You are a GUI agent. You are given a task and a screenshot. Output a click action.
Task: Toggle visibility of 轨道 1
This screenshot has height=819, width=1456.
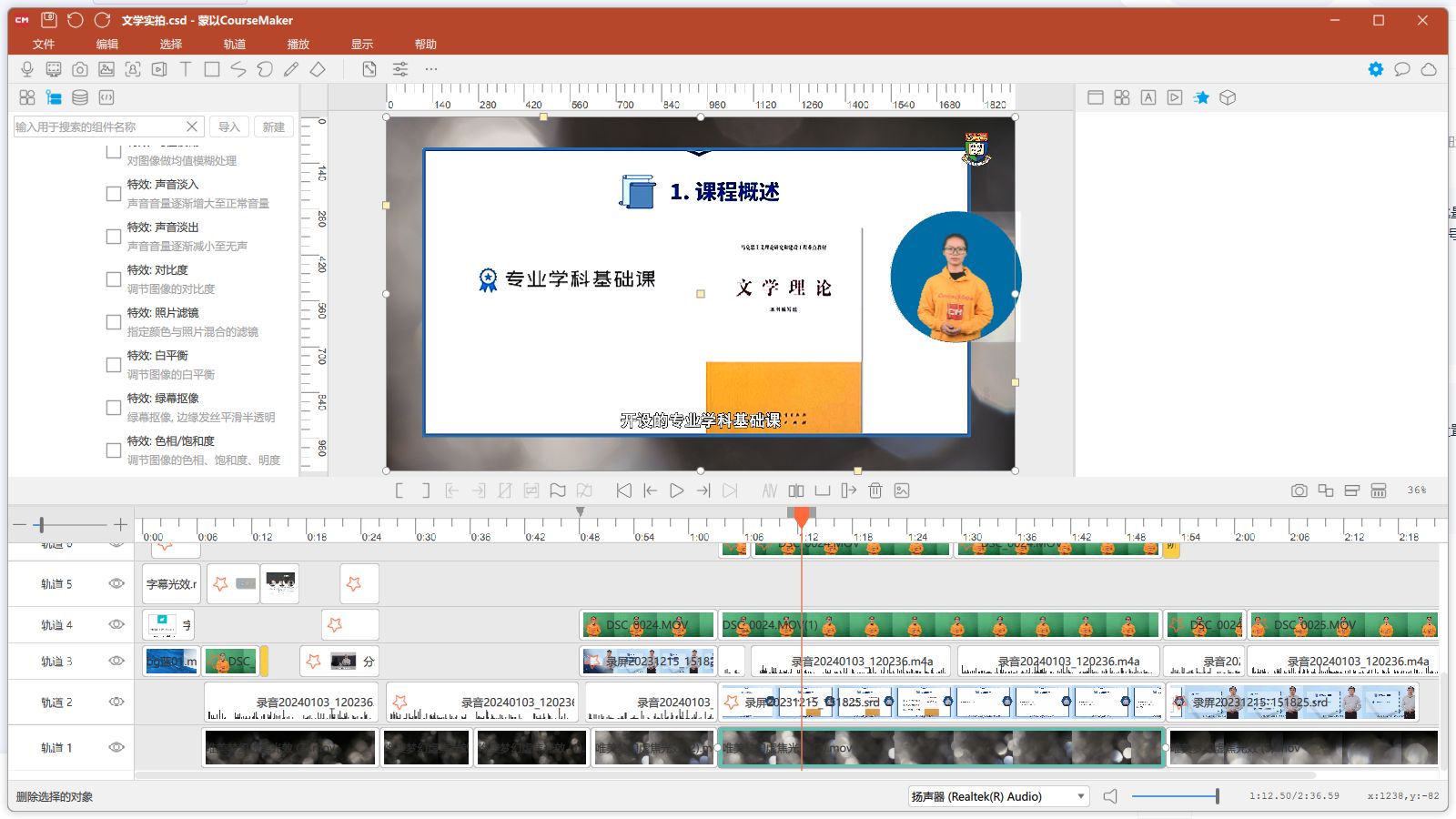pos(116,747)
